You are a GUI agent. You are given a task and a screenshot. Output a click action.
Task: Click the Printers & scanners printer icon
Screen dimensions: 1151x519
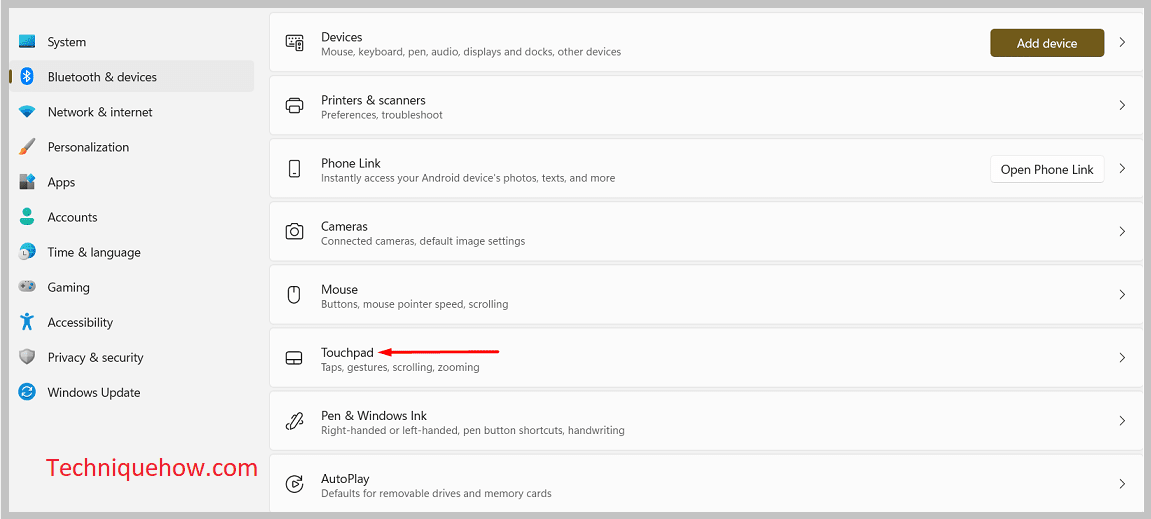294,106
